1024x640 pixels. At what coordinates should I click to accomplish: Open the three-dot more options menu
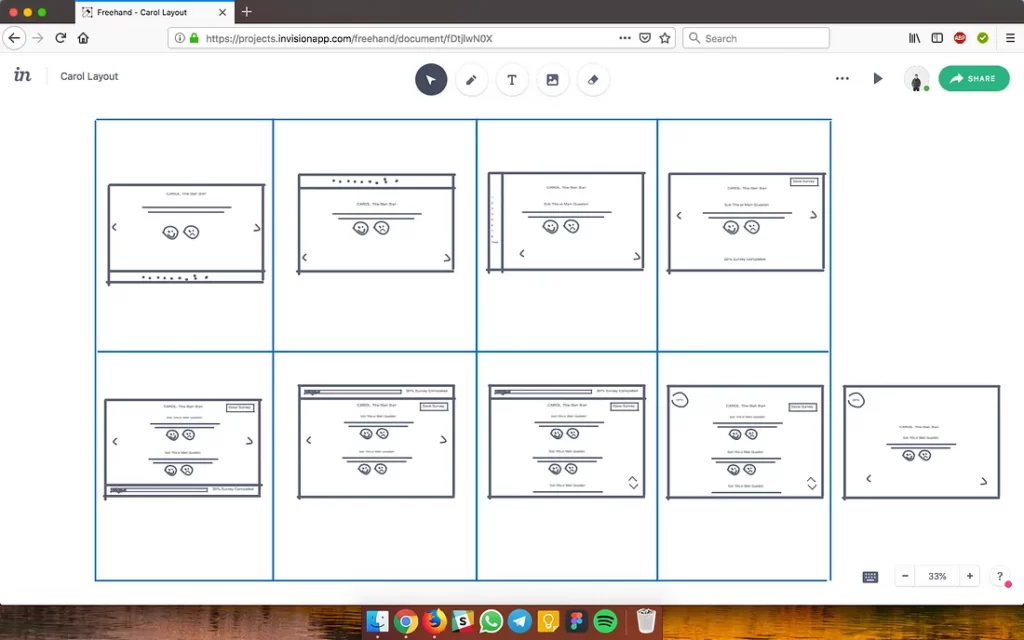[x=842, y=78]
